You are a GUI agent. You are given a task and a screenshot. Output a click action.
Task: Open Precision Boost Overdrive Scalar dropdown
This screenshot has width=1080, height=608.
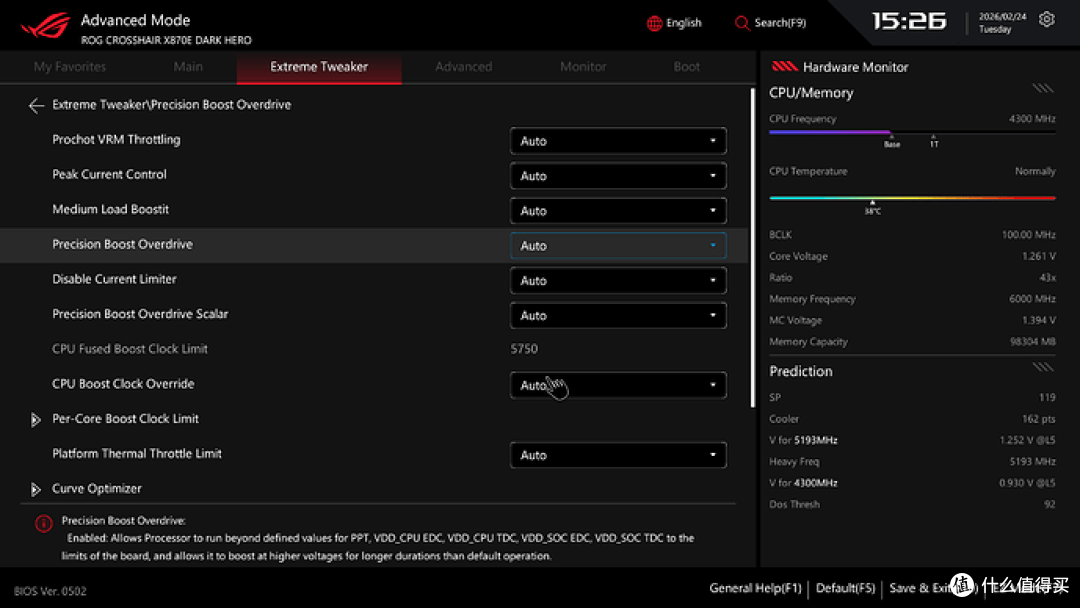point(618,315)
